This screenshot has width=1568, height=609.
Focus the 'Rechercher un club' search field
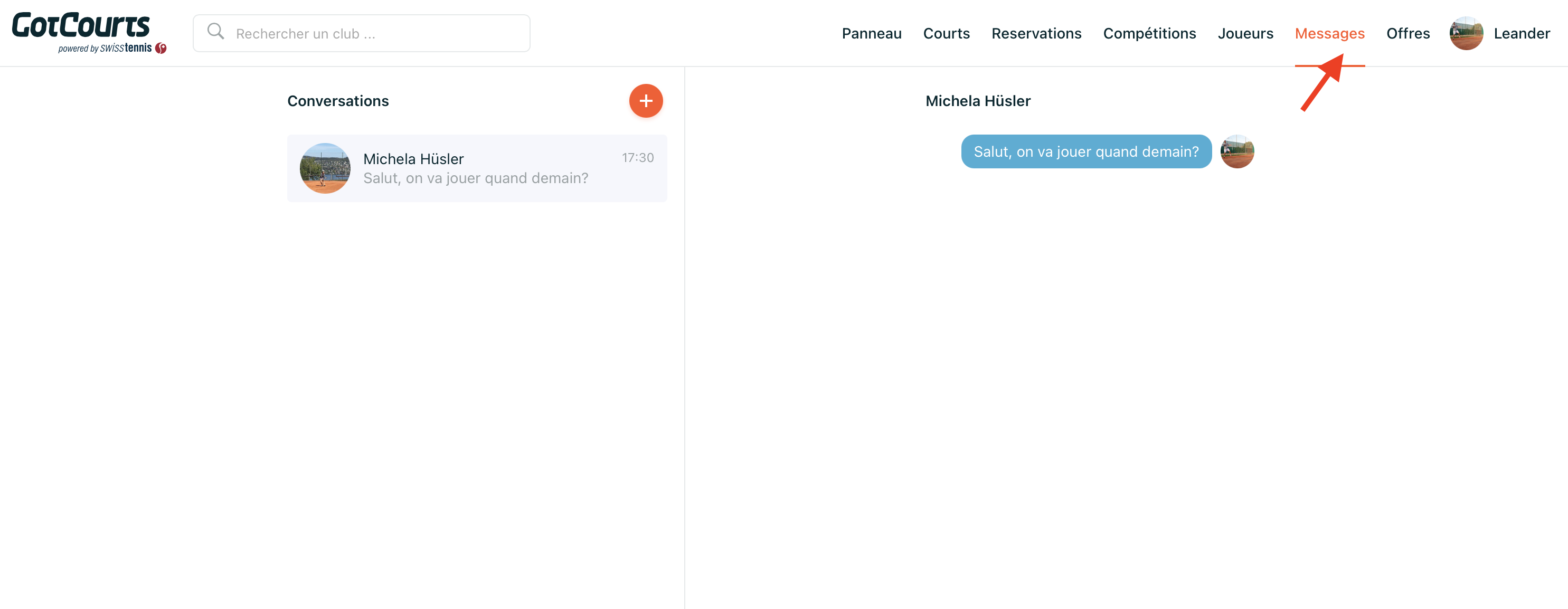click(362, 33)
